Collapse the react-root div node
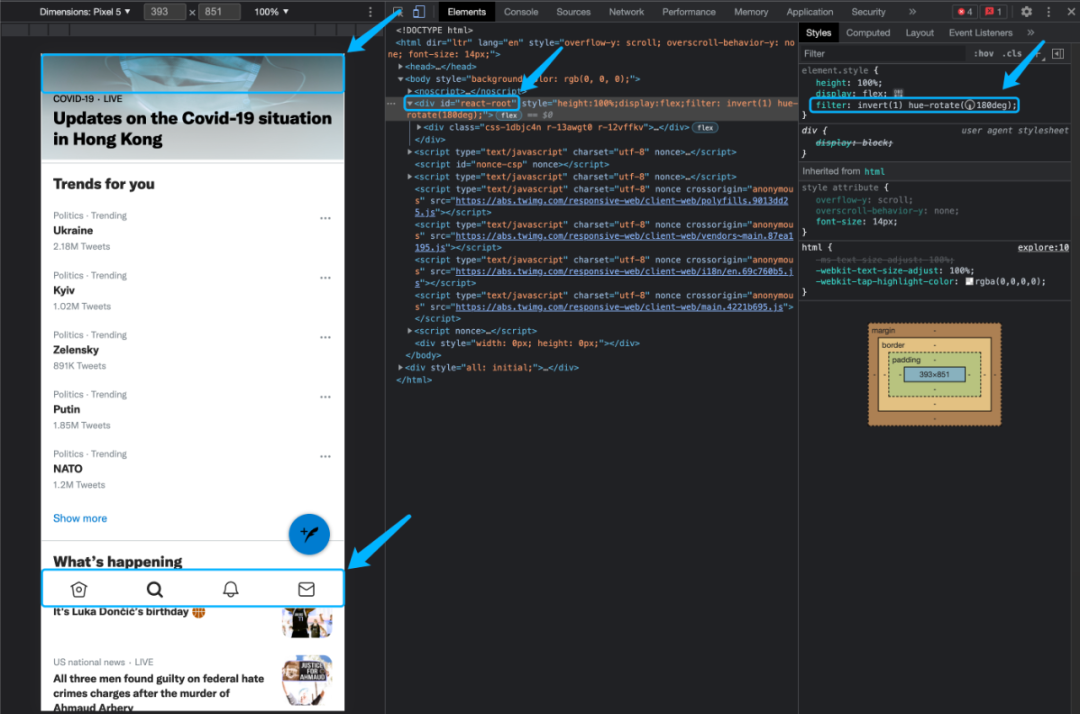Image resolution: width=1080 pixels, height=714 pixels. pyautogui.click(x=410, y=103)
